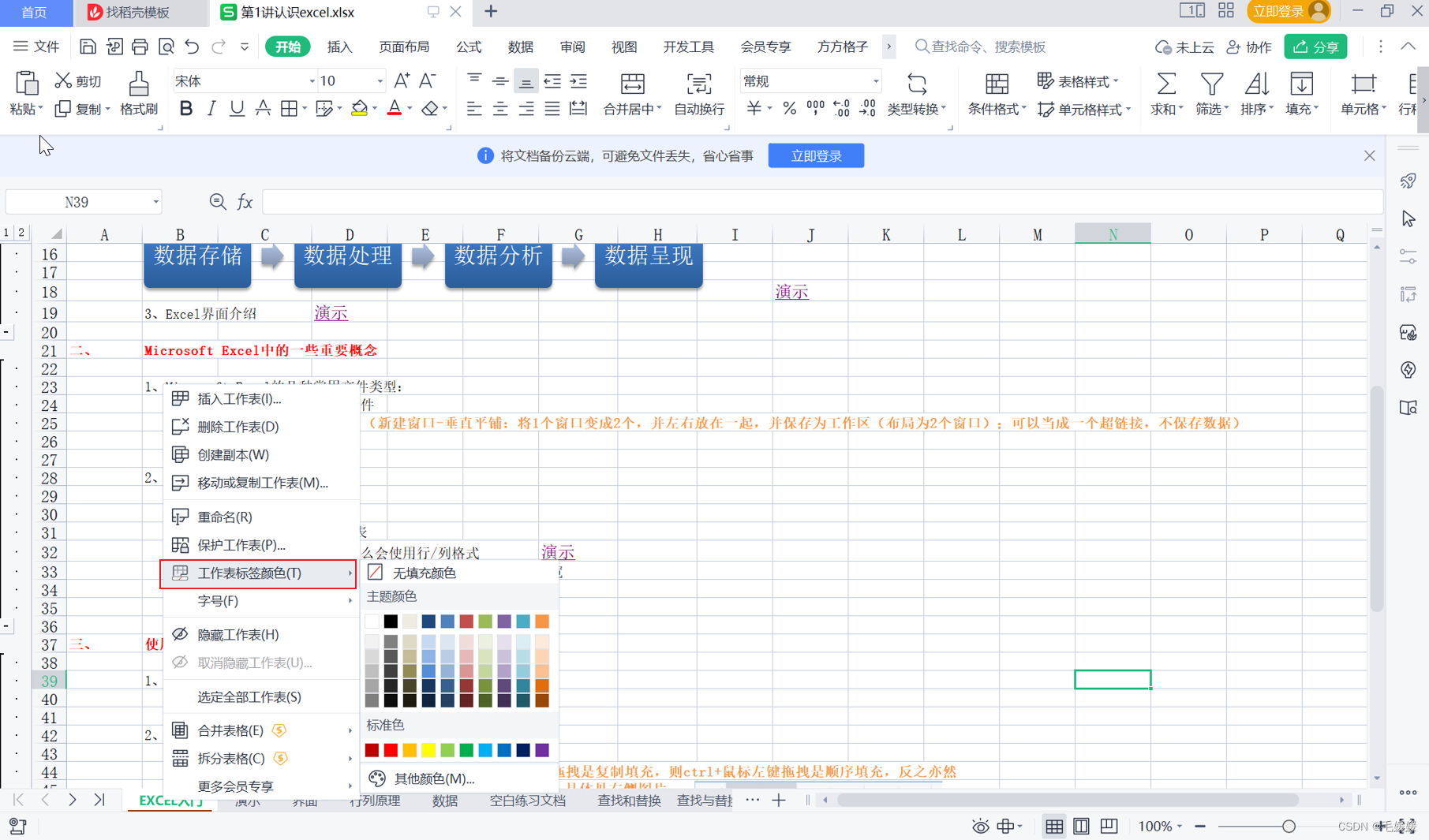Toggle bottom vertical alignment
This screenshot has height=840, width=1429.
point(526,81)
